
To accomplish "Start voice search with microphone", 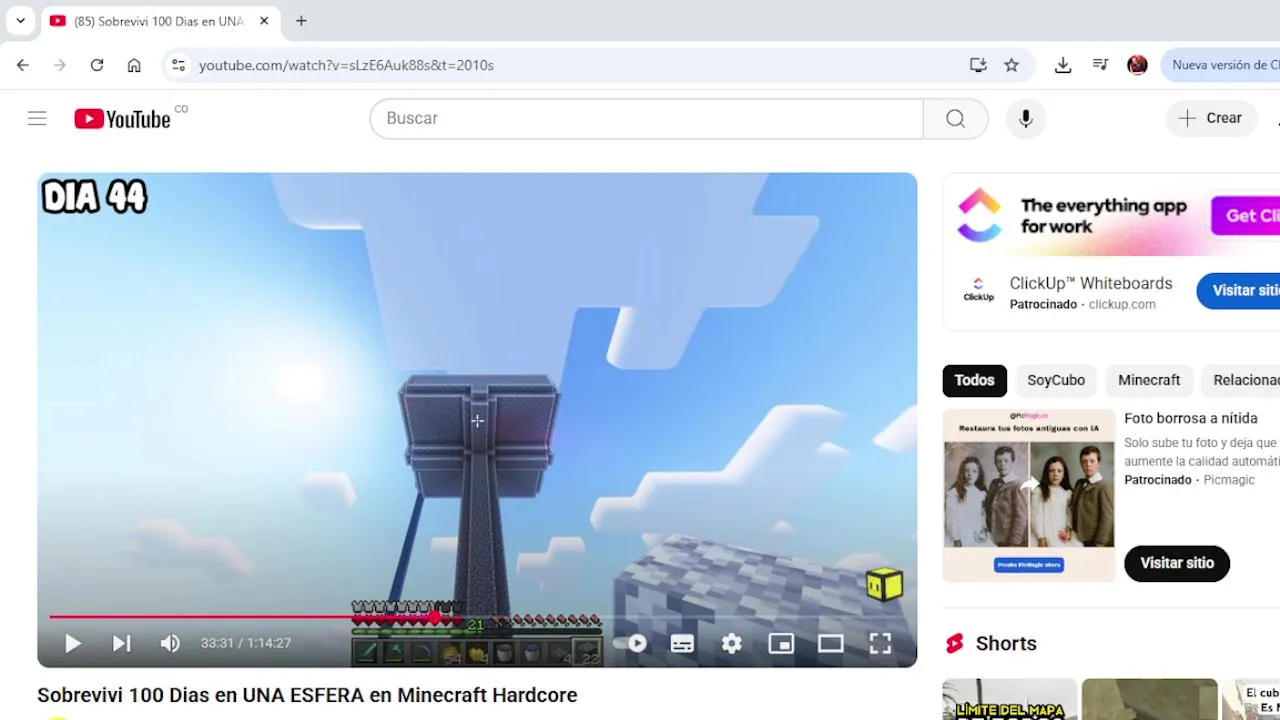I will (1025, 118).
